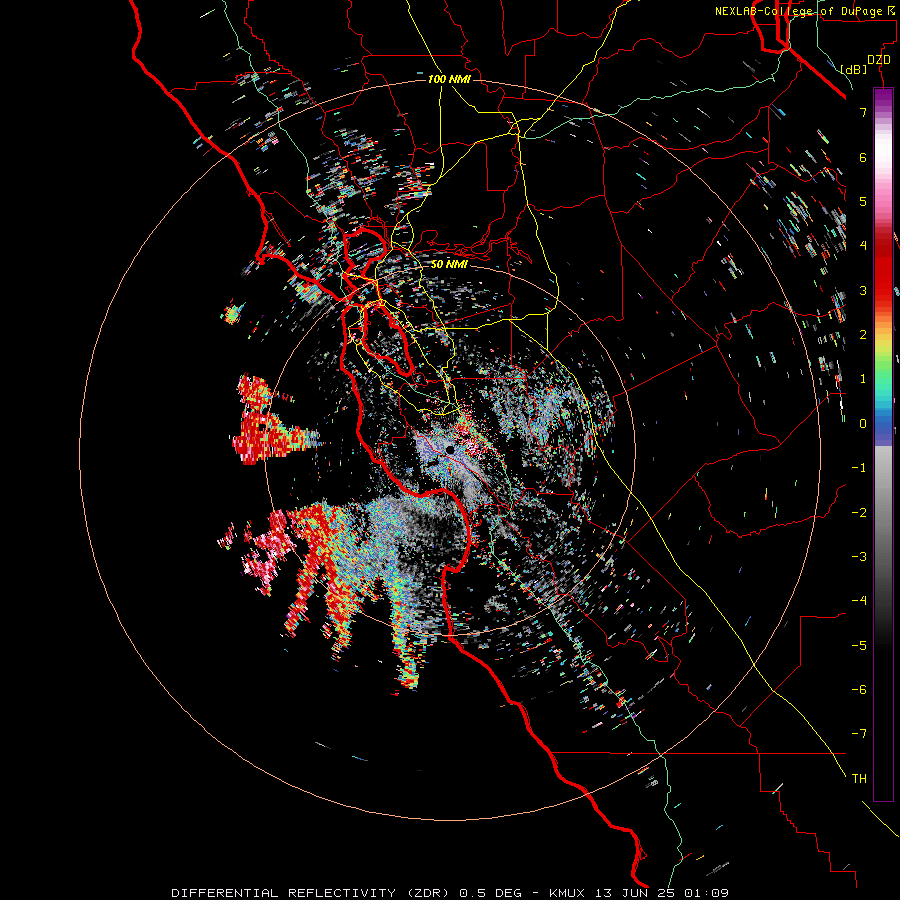This screenshot has width=900, height=900.
Task: Click the "7" tick label on color scale
Action: click(863, 112)
